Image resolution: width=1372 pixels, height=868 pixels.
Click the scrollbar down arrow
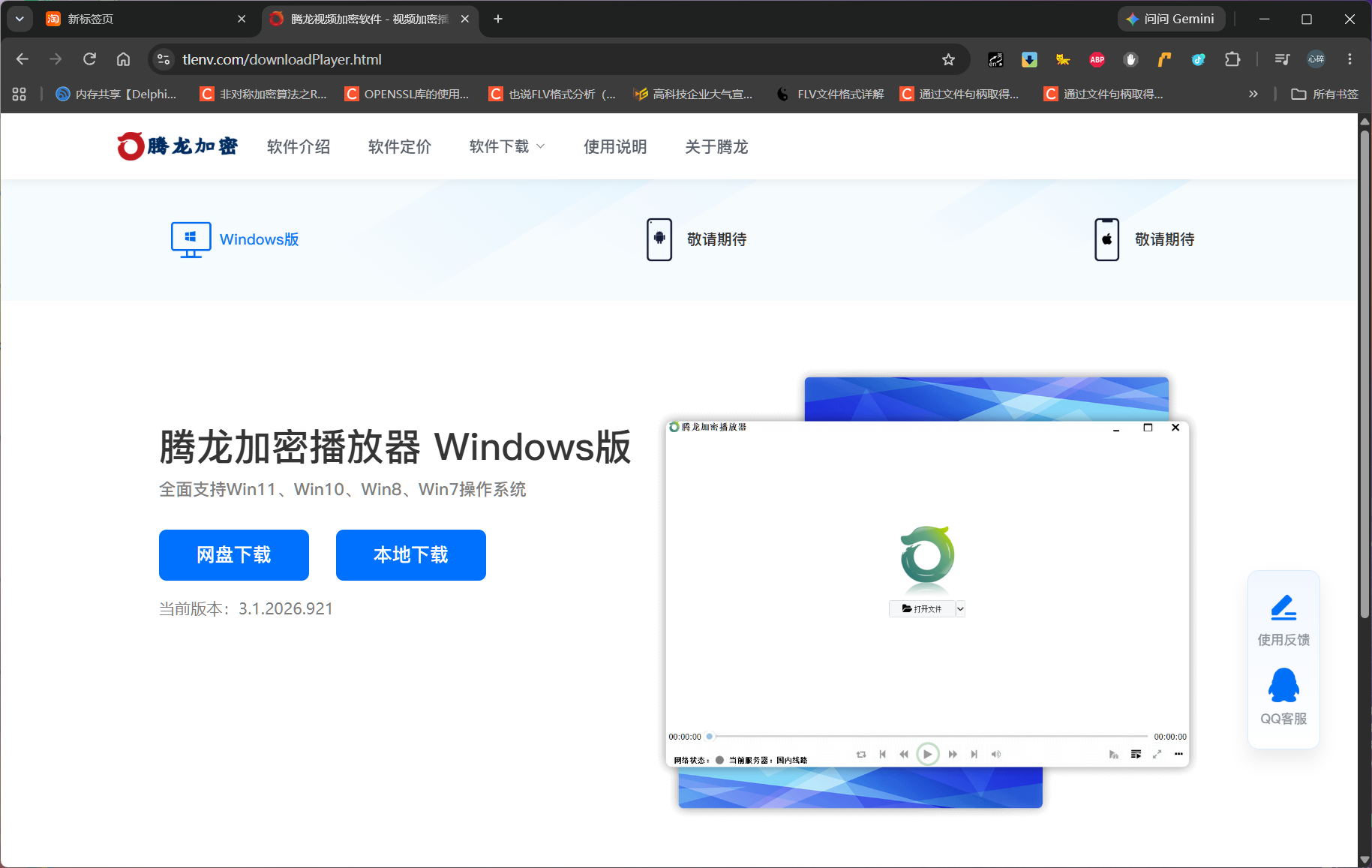click(x=1365, y=860)
